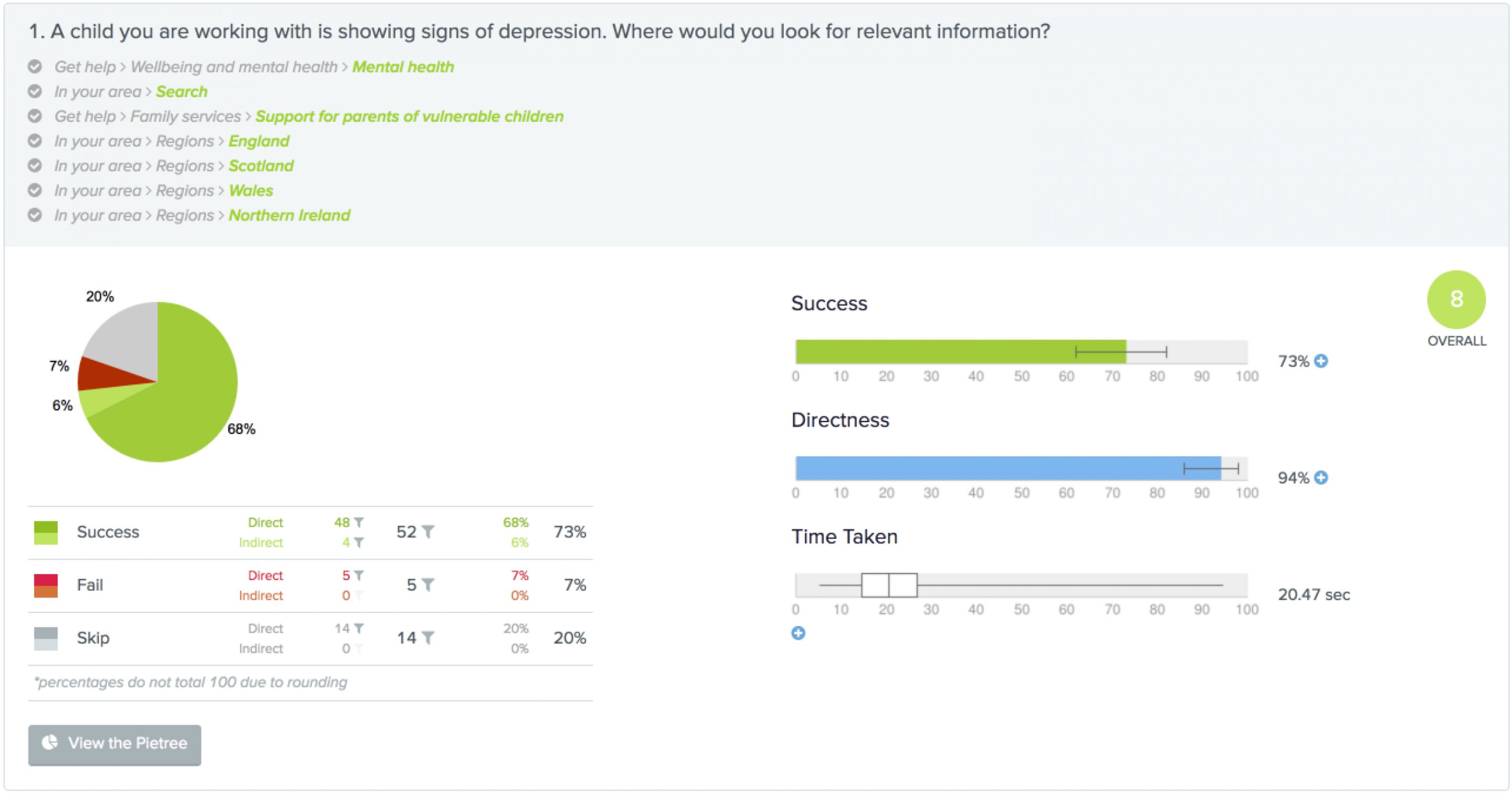Click the Wales correct answer link
1512x794 pixels.
pyautogui.click(x=250, y=190)
